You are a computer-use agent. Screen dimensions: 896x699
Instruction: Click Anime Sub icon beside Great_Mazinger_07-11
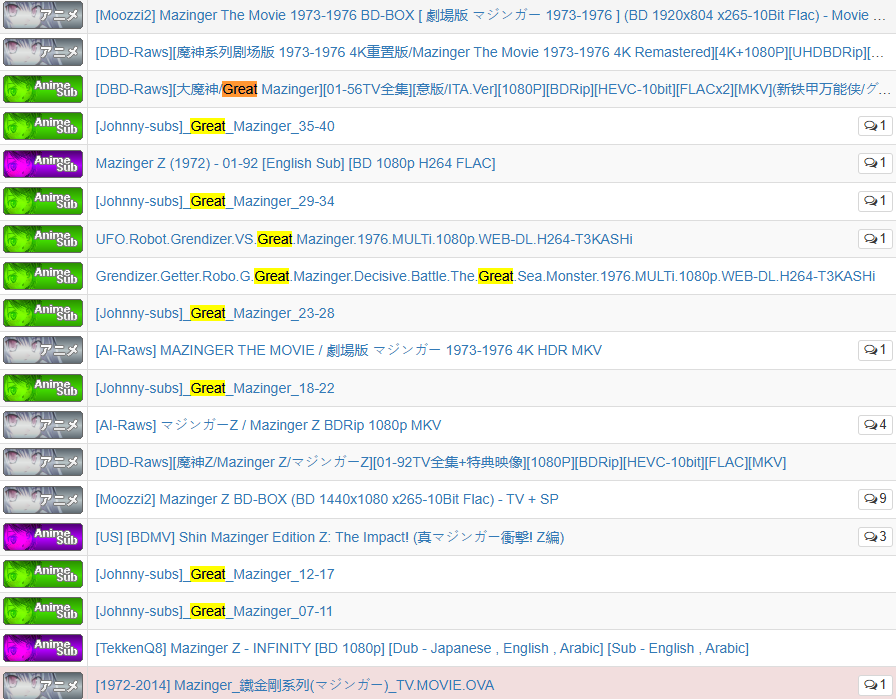click(43, 612)
